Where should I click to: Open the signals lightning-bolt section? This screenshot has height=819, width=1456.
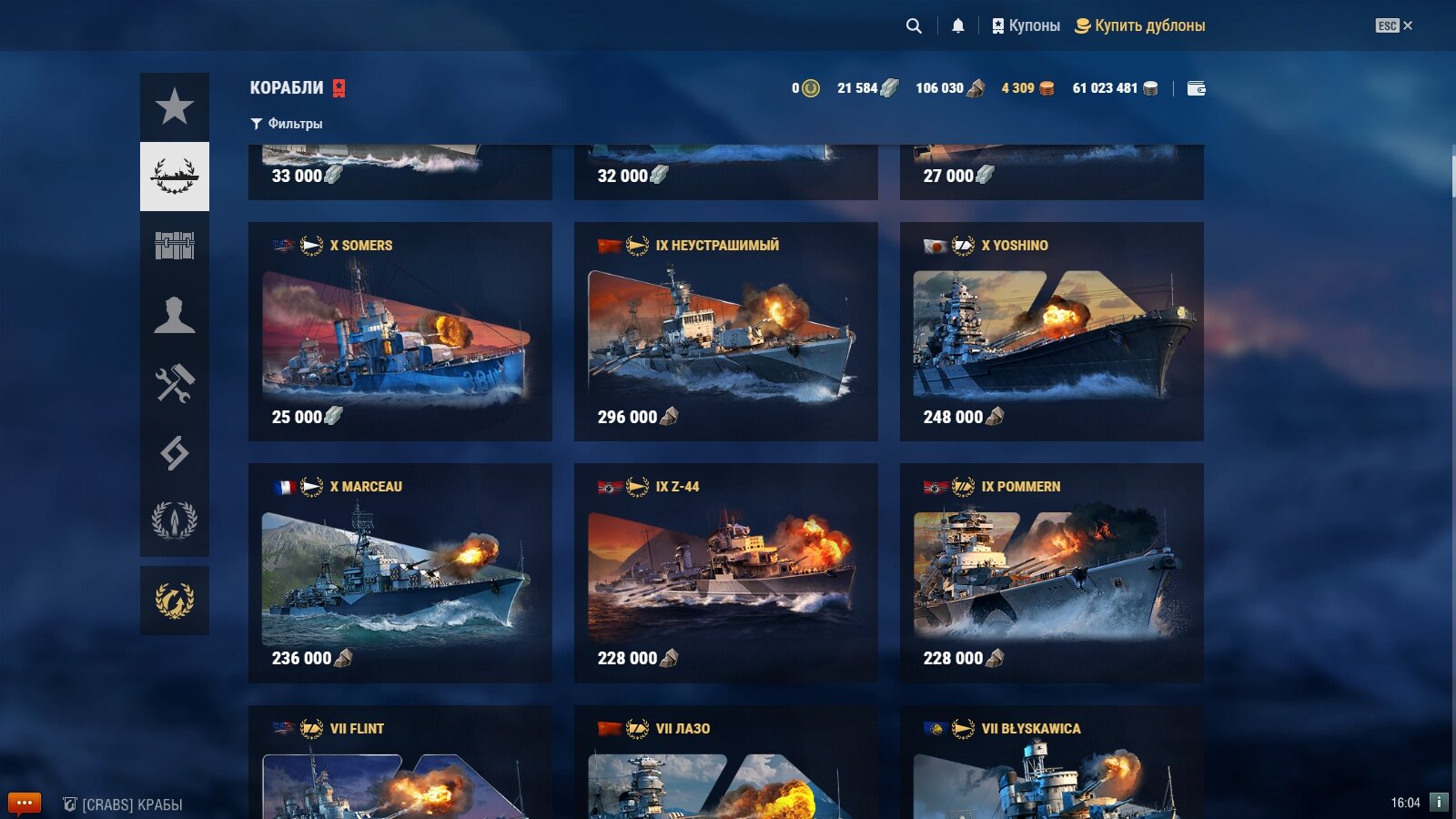coord(174,453)
